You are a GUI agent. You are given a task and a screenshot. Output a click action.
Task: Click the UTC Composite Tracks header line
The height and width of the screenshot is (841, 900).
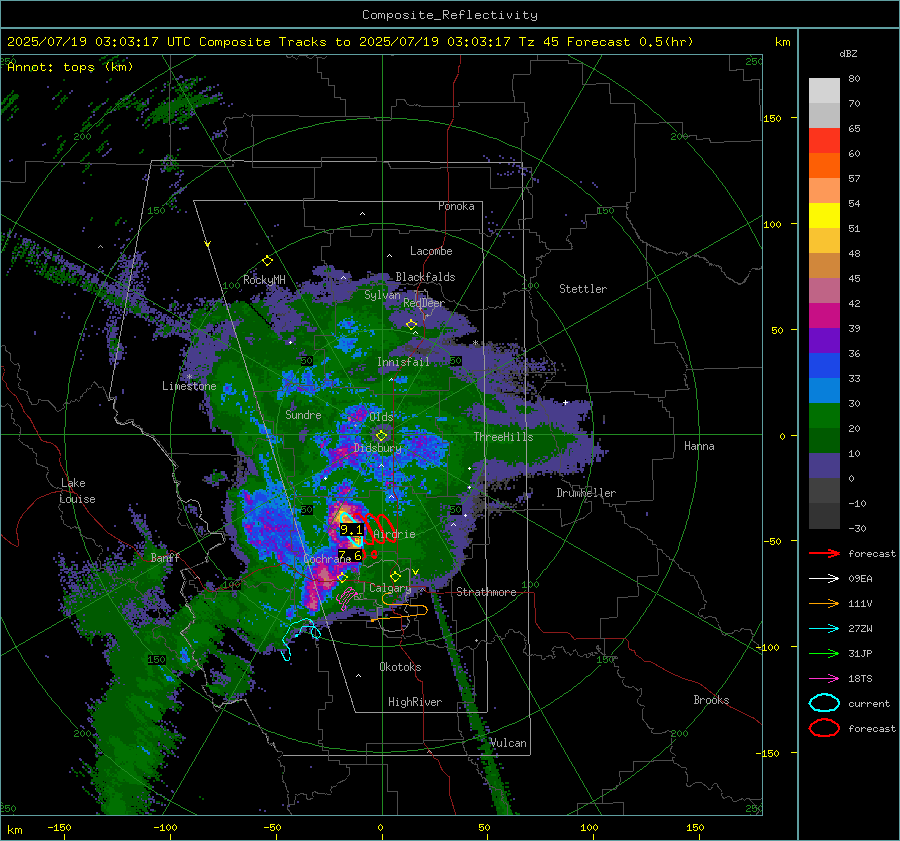(350, 42)
